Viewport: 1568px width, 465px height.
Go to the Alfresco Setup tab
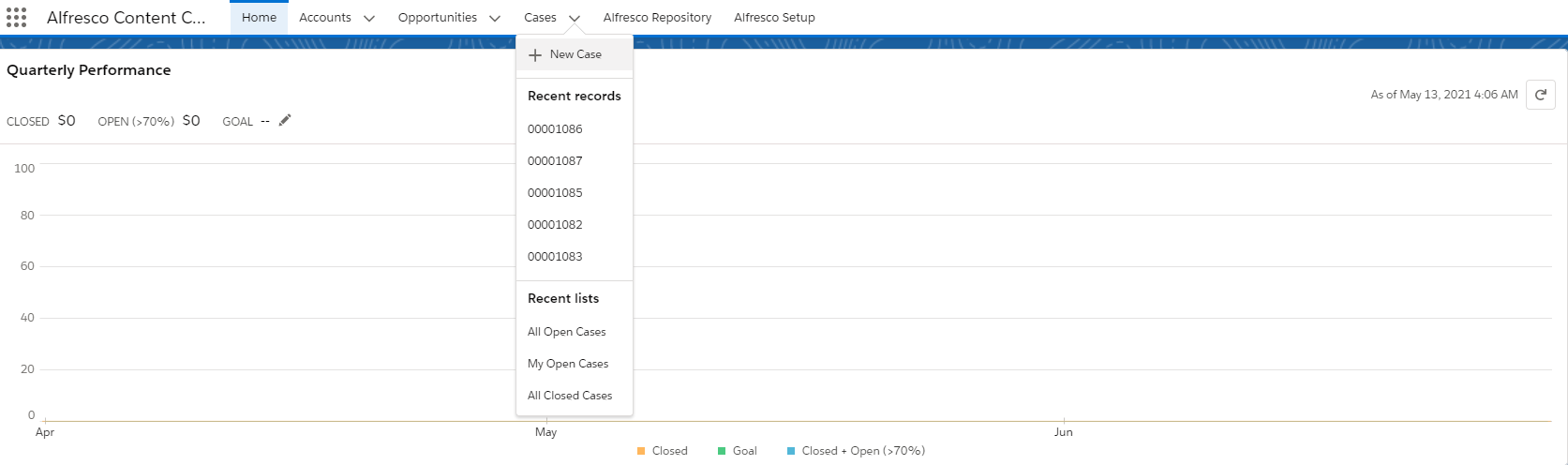(774, 18)
